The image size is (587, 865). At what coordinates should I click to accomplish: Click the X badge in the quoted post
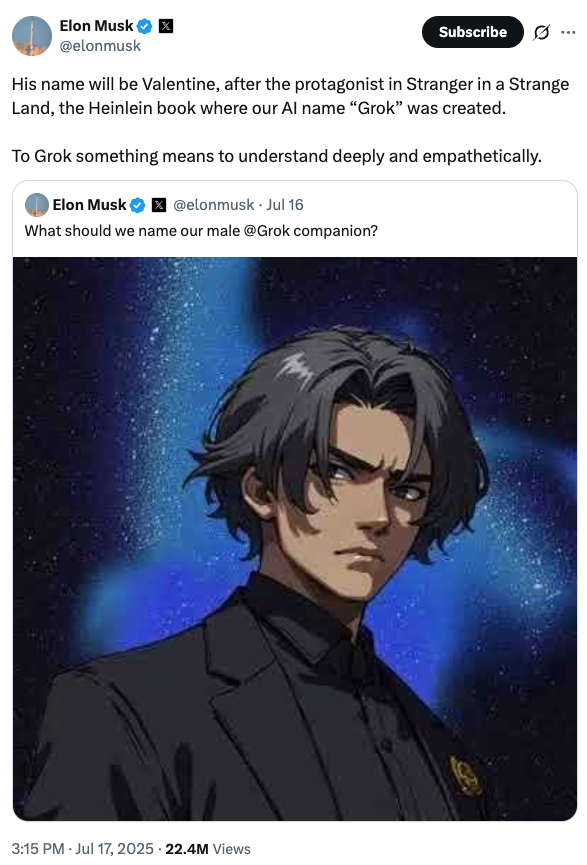coord(159,205)
